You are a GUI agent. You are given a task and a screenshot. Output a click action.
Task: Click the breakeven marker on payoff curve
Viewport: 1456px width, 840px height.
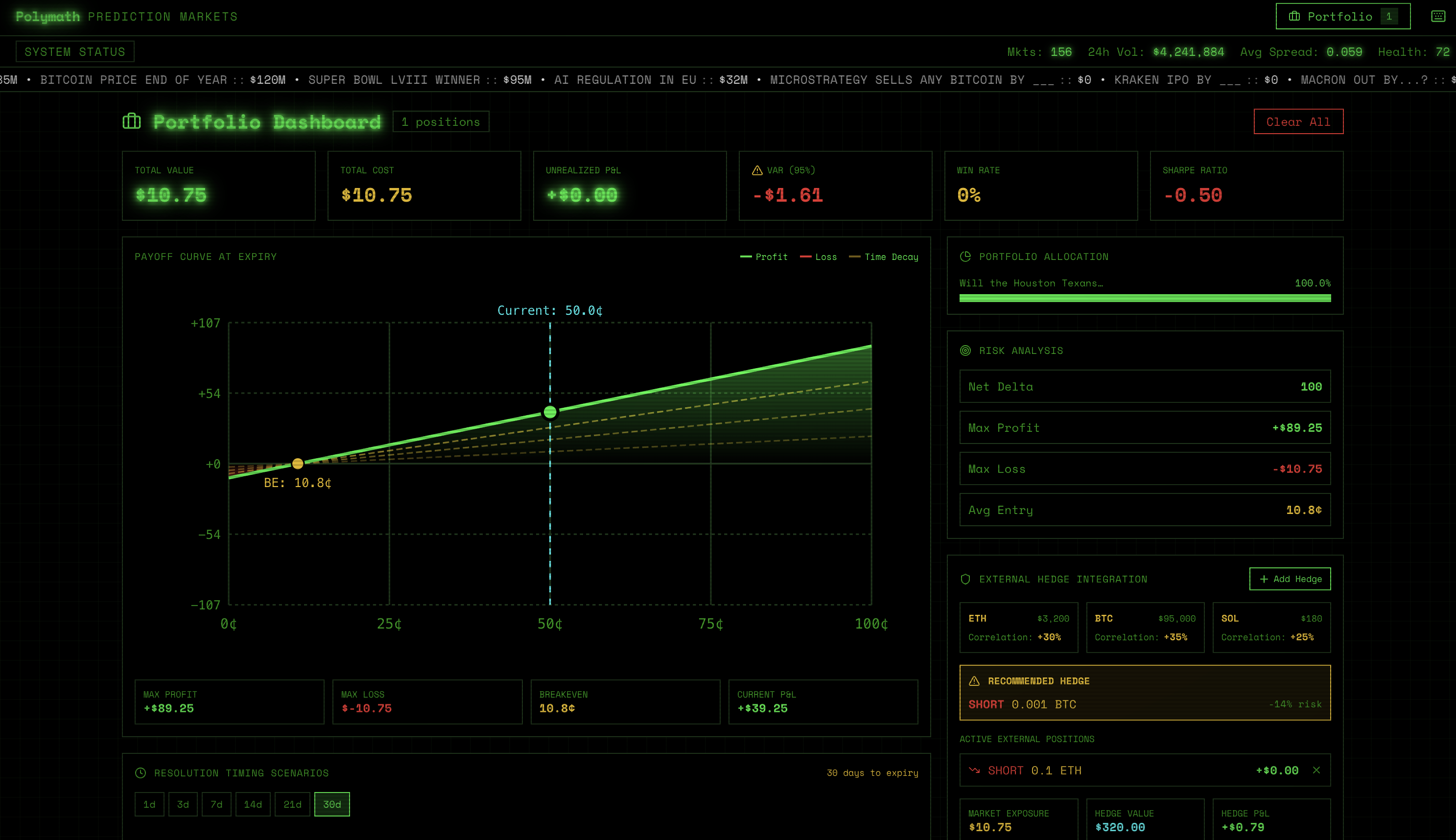point(298,463)
